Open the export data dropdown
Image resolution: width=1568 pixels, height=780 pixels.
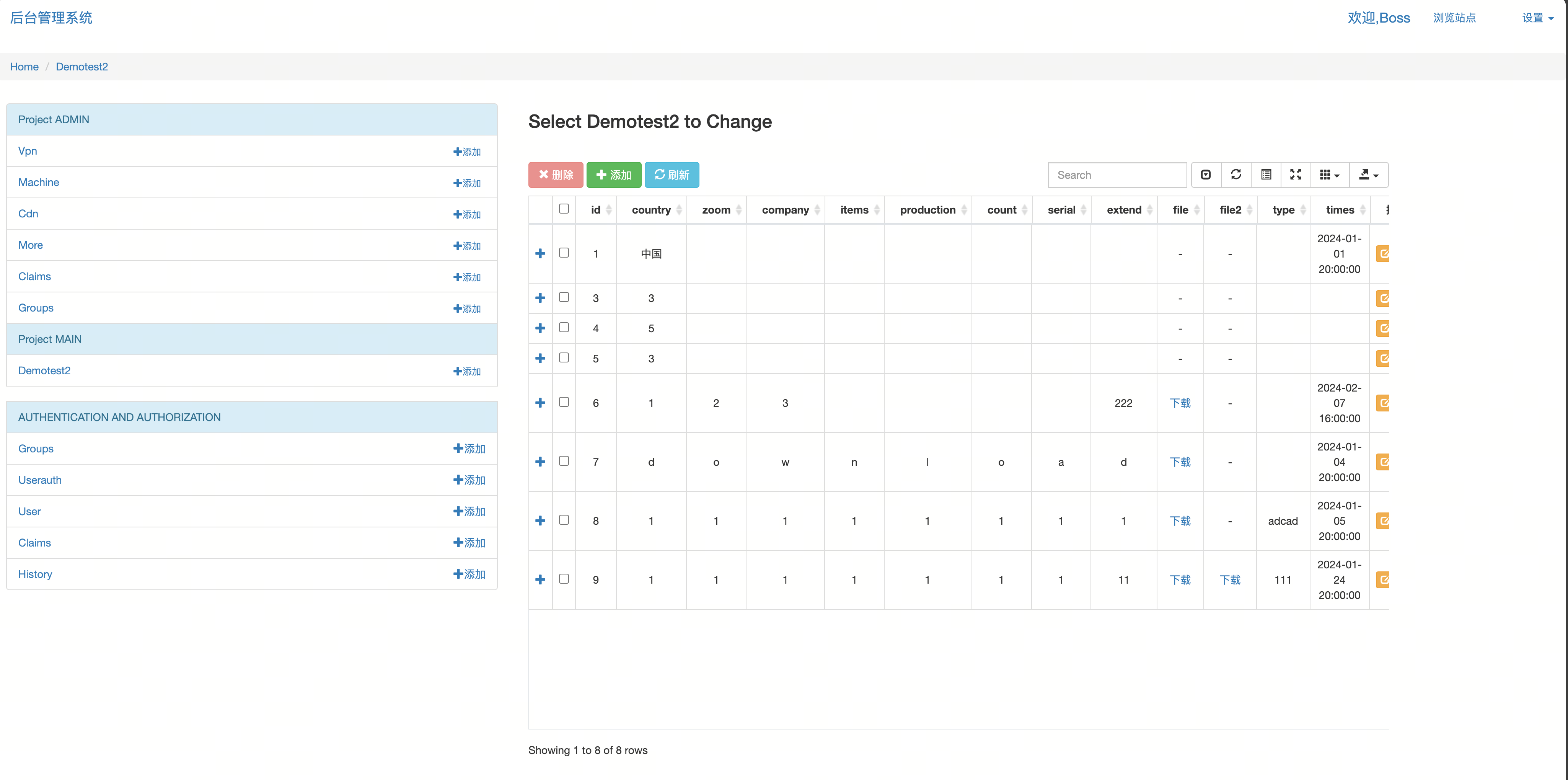(1368, 175)
